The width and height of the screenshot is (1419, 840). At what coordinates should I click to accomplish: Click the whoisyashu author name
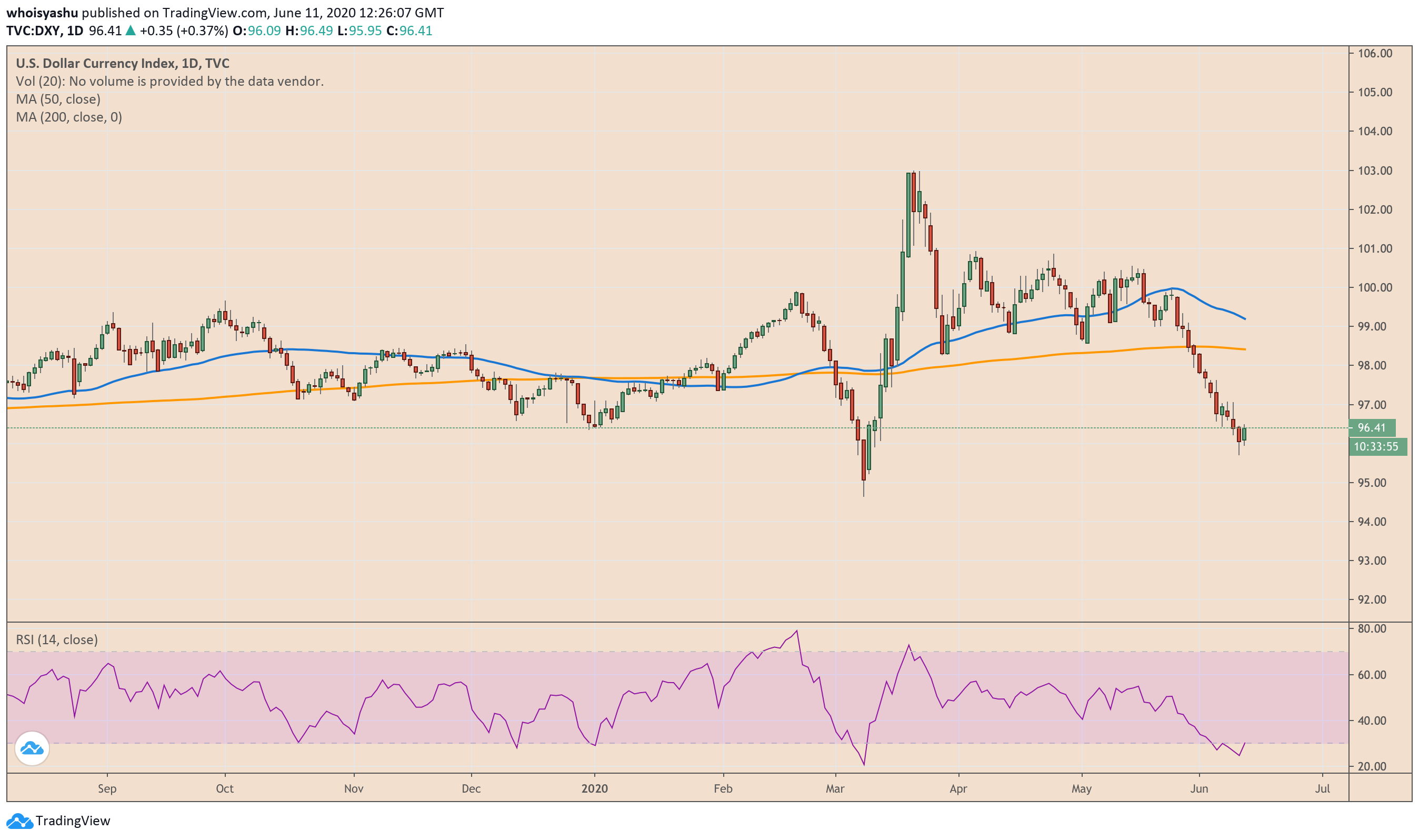point(42,13)
